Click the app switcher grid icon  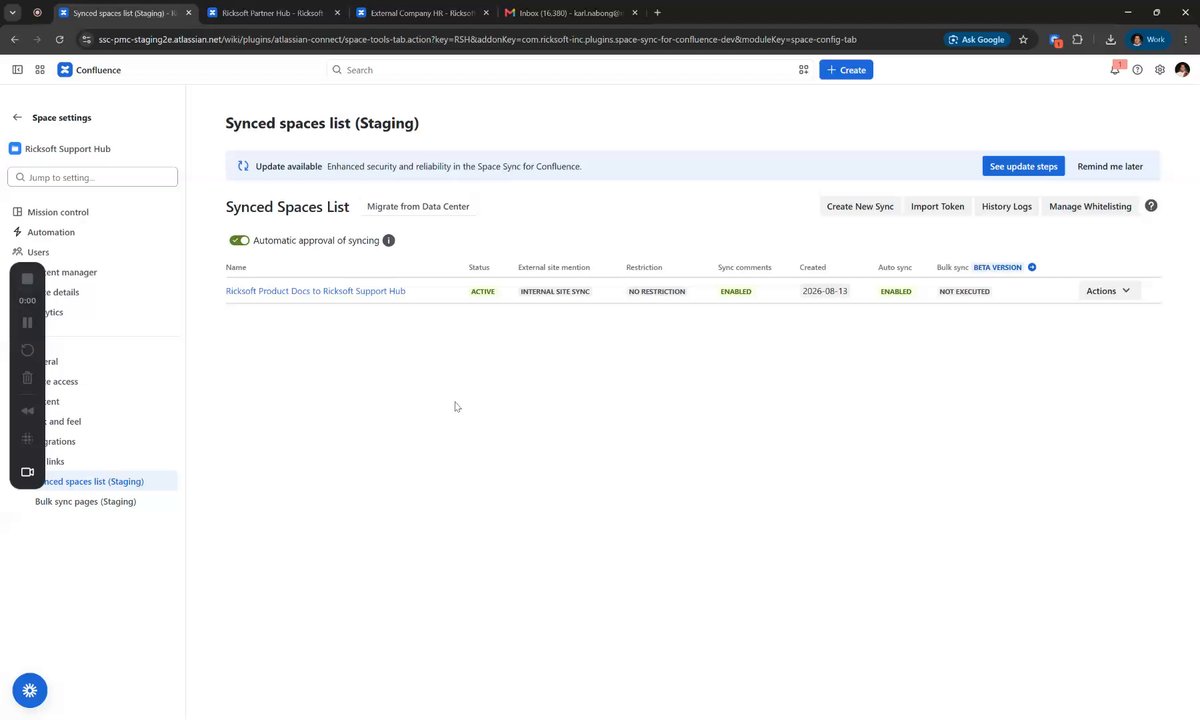pyautogui.click(x=40, y=70)
